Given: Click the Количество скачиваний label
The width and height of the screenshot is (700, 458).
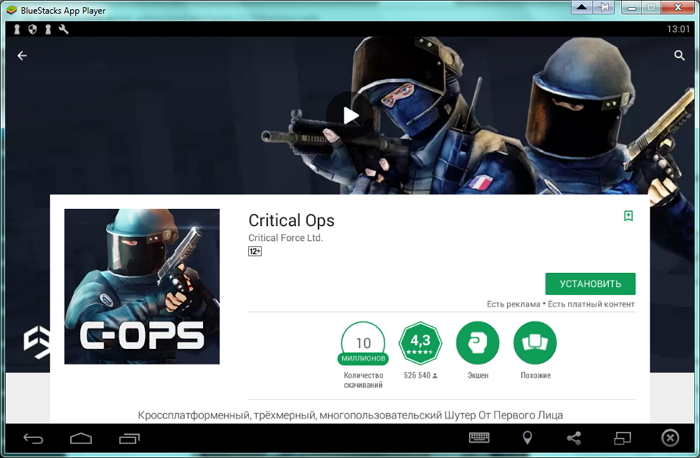Looking at the screenshot, I should (x=363, y=380).
